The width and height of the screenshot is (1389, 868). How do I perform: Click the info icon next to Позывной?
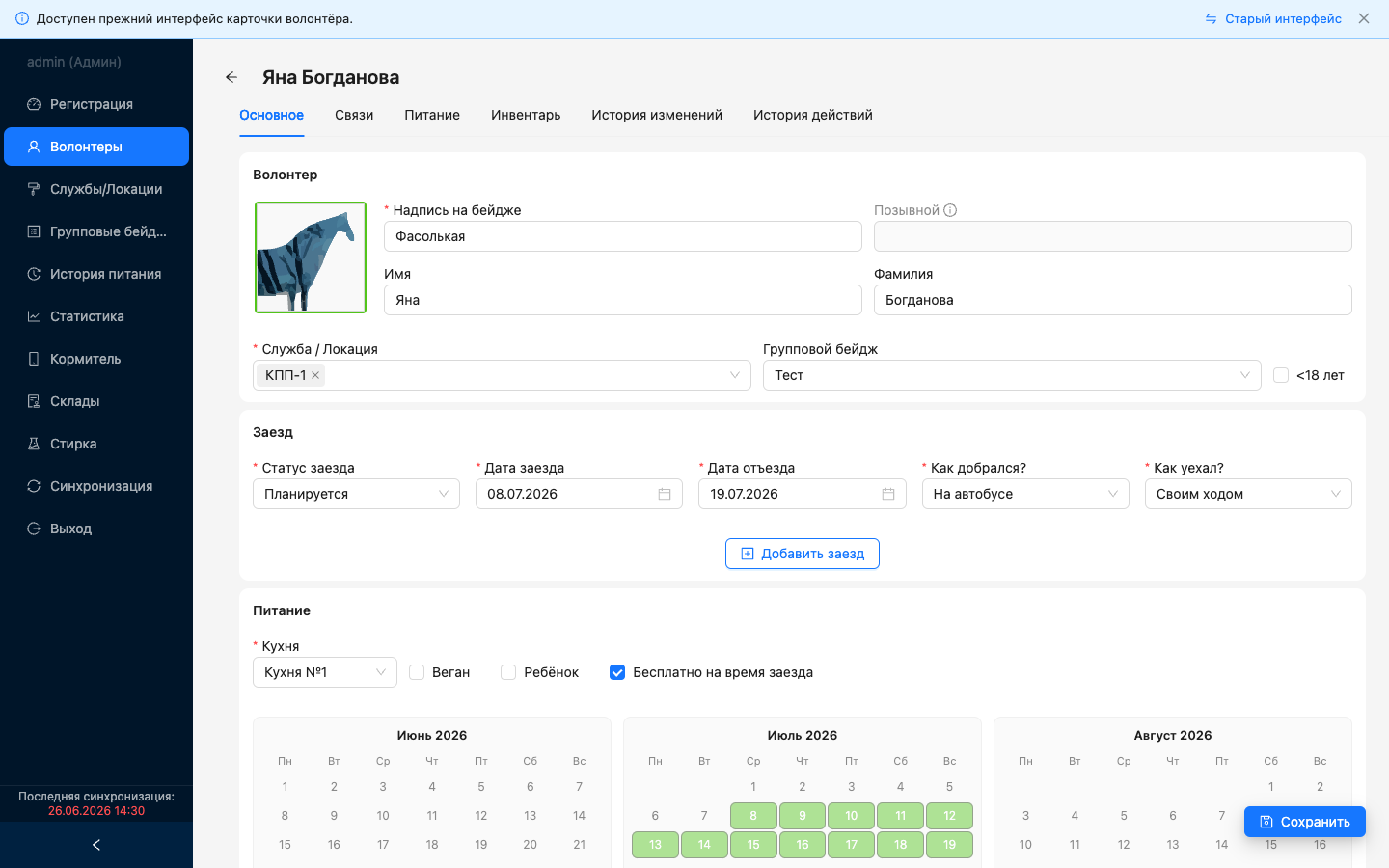(950, 210)
